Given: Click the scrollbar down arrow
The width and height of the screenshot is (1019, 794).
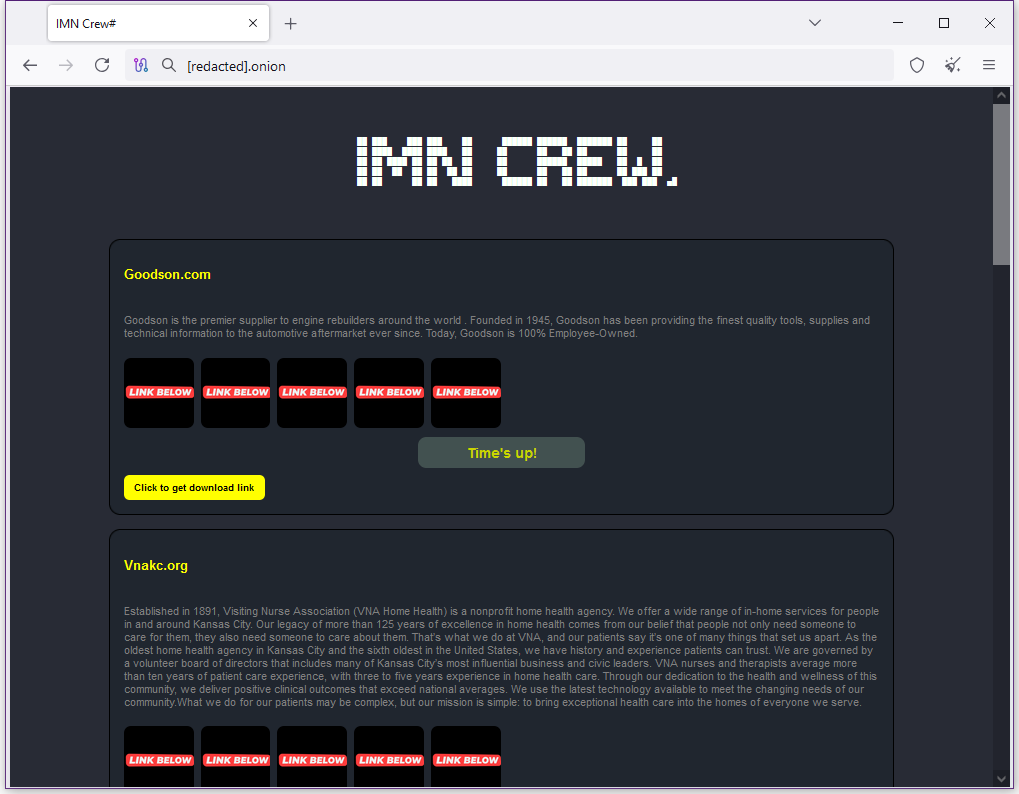Looking at the screenshot, I should click(x=1001, y=778).
